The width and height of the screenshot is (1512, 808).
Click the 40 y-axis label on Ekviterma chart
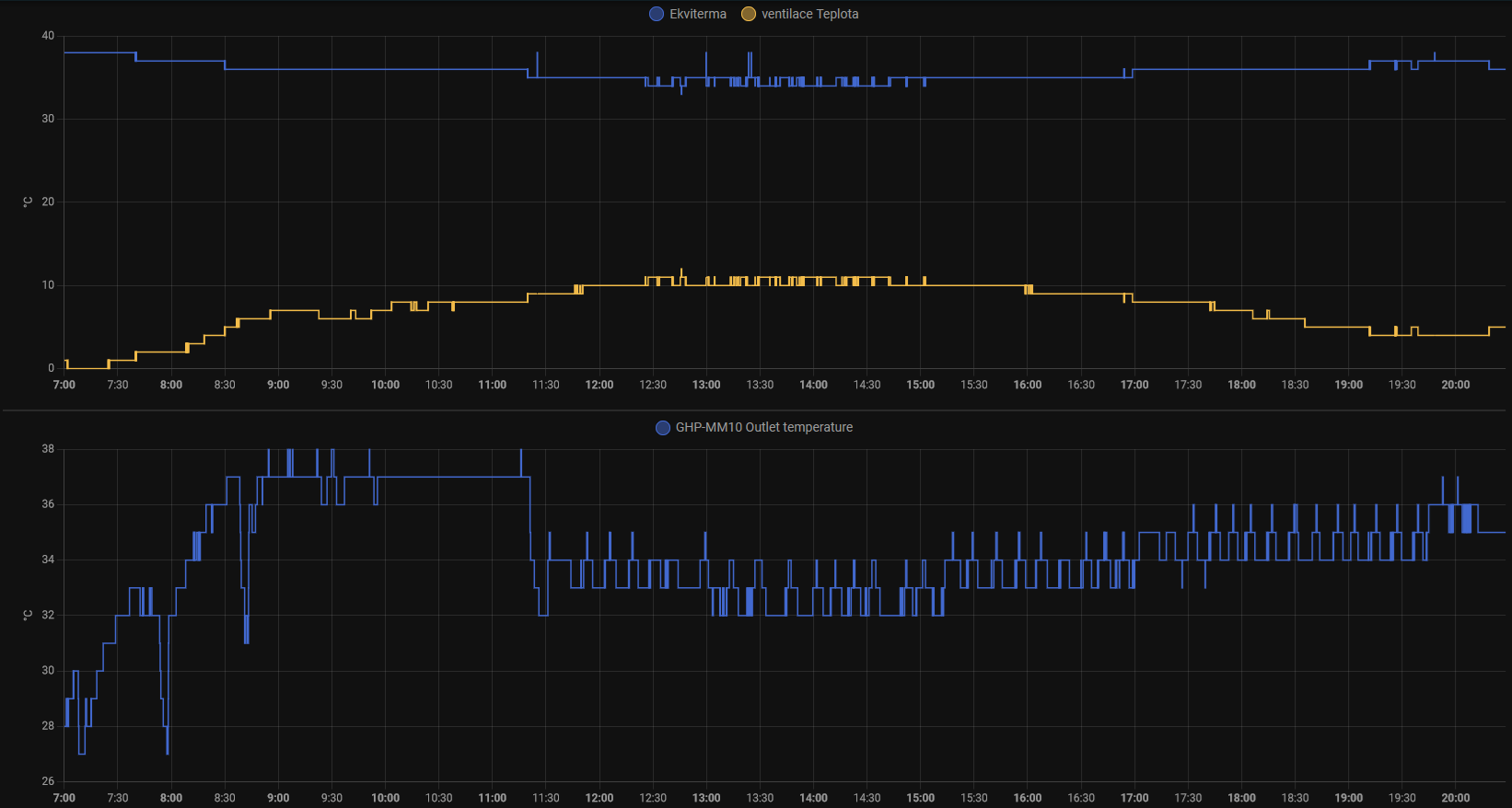click(48, 36)
